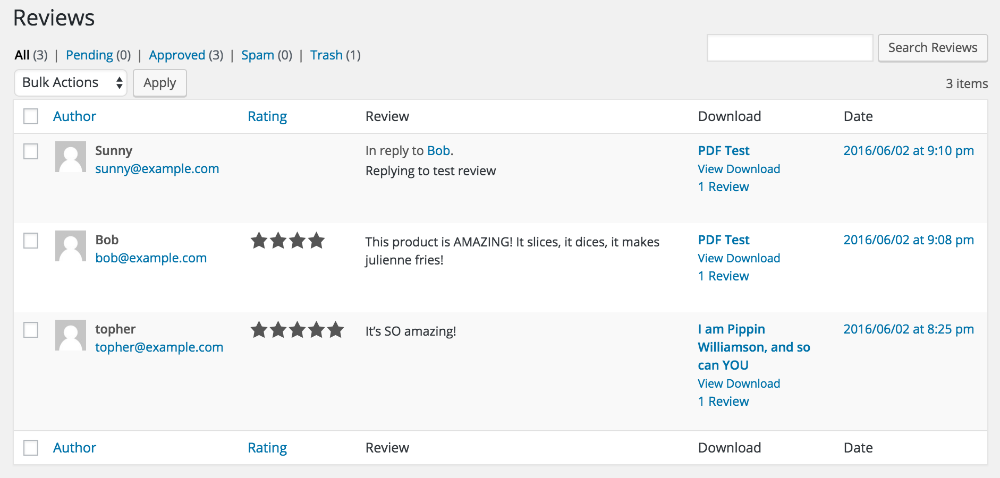
Task: Click the Search Reviews button
Action: point(933,48)
